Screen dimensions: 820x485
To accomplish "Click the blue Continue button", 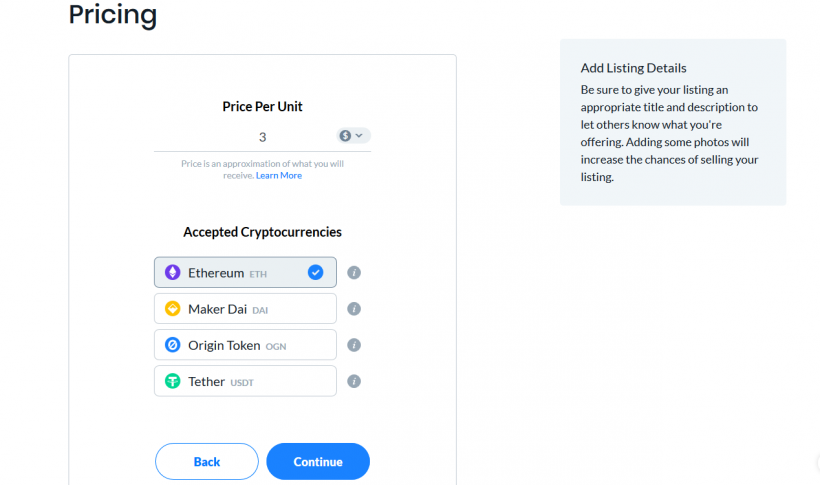I will tap(318, 461).
